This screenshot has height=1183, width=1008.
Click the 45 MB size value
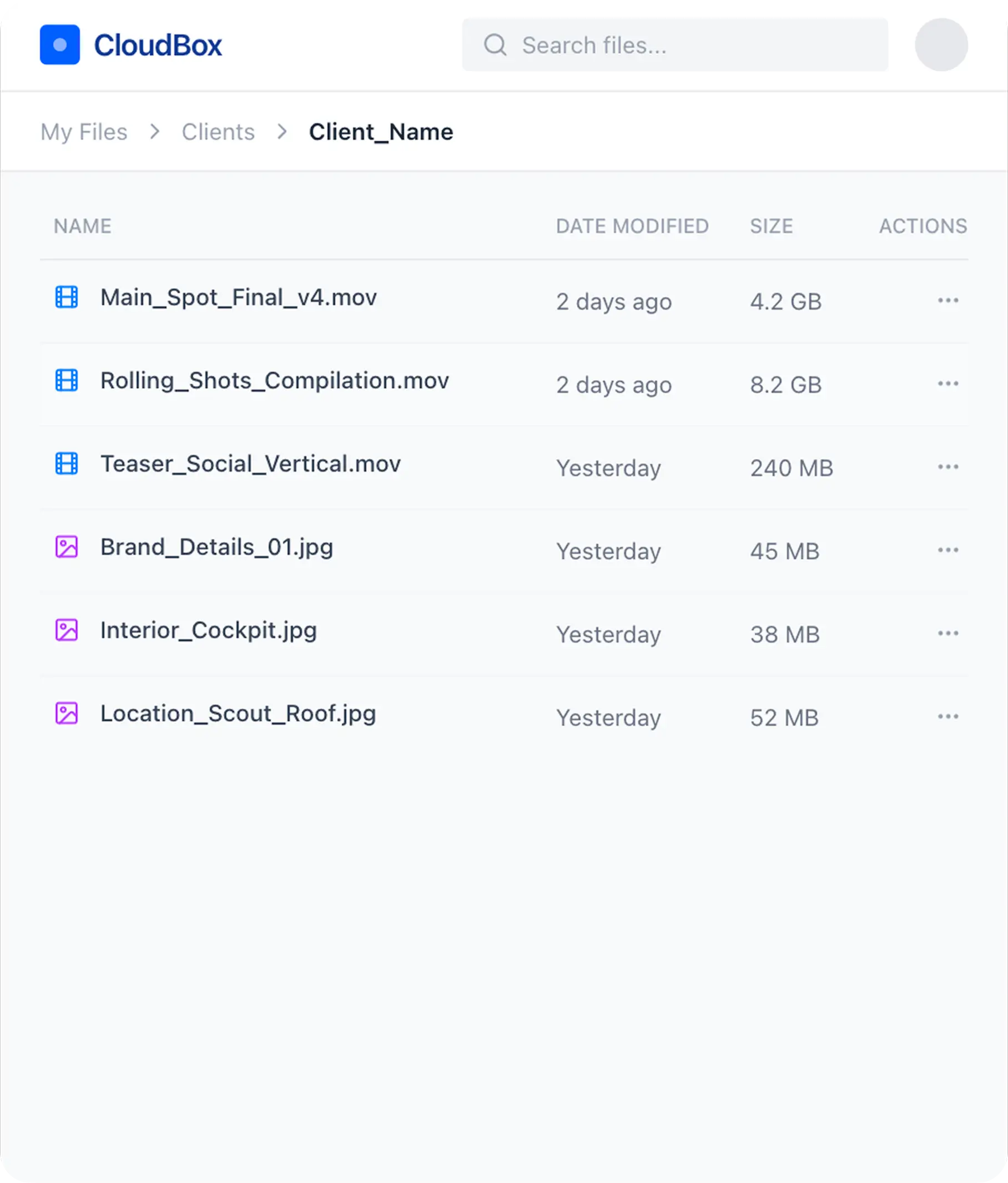pos(785,552)
